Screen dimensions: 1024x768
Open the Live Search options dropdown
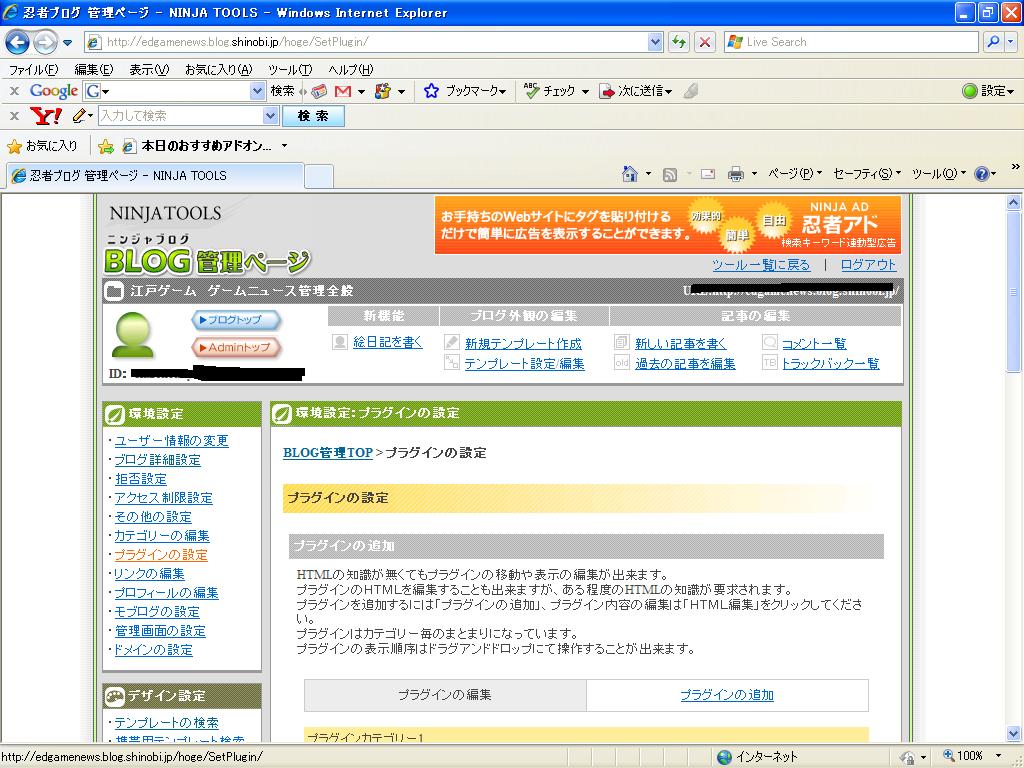click(1011, 42)
